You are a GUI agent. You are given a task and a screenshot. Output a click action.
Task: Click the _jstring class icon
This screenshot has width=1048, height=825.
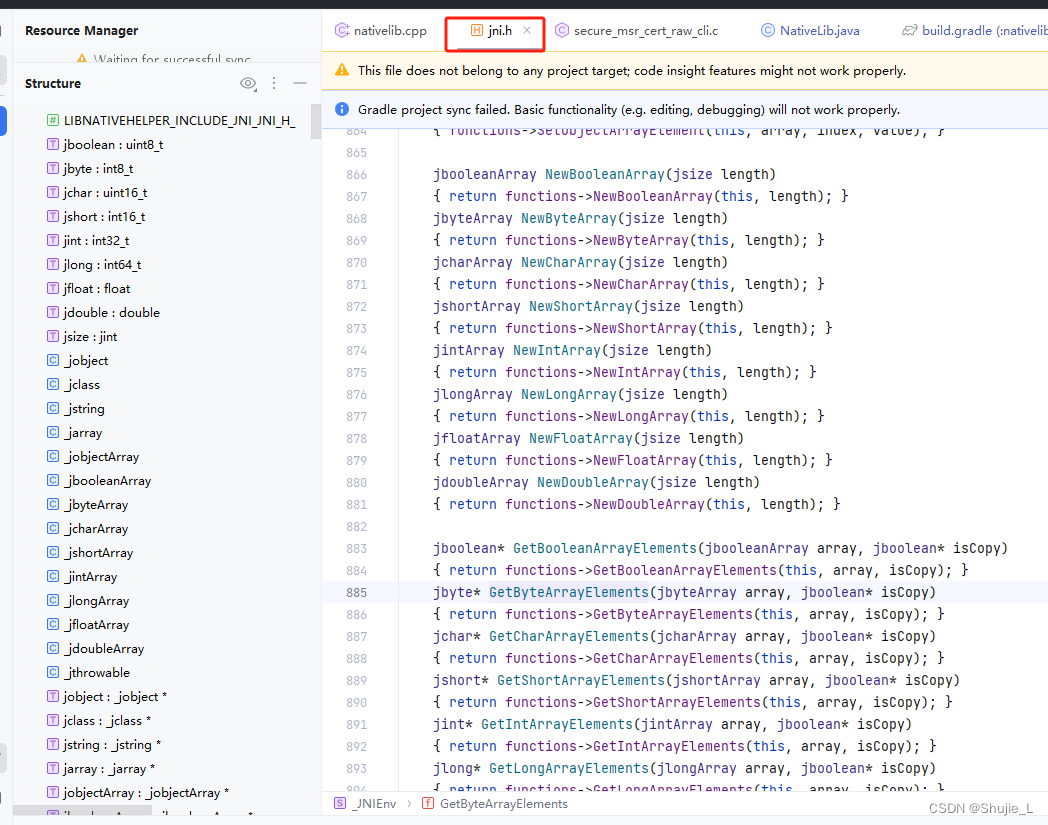(53, 408)
